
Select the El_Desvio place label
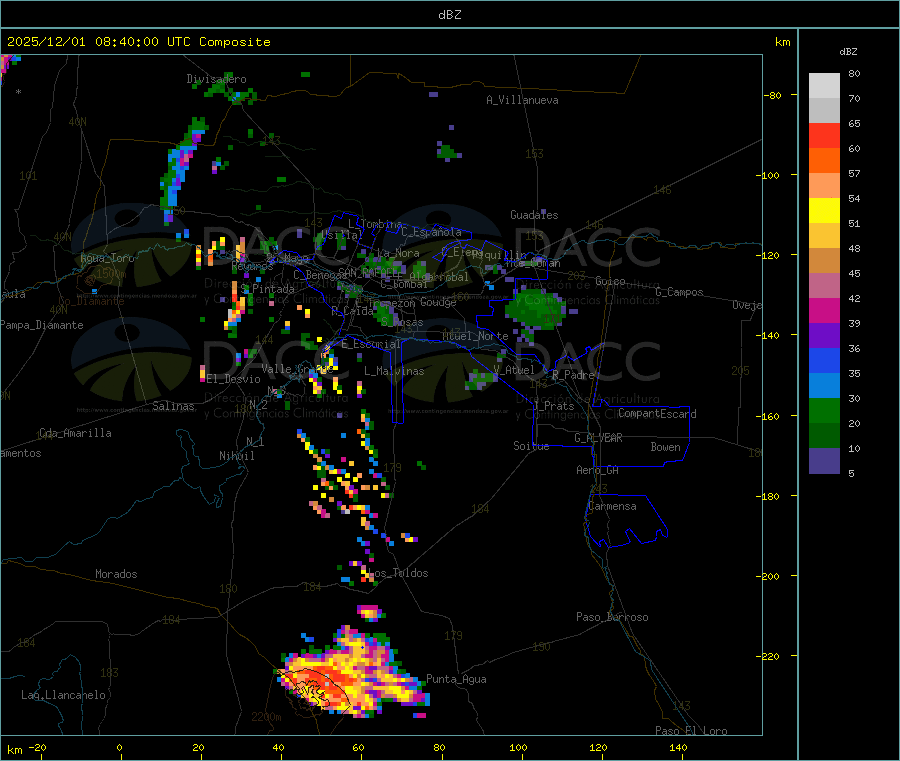[233, 379]
